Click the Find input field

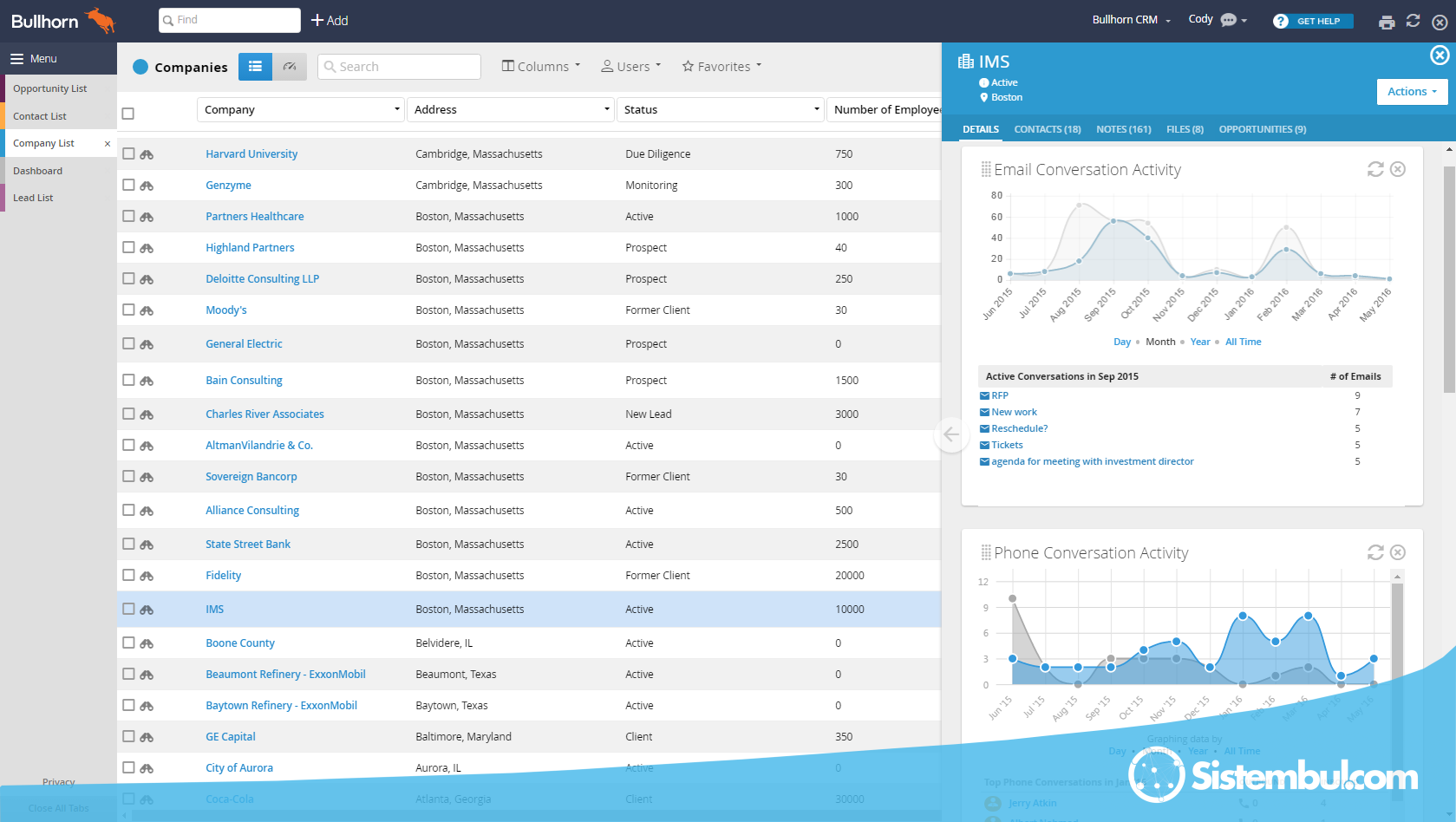point(230,20)
